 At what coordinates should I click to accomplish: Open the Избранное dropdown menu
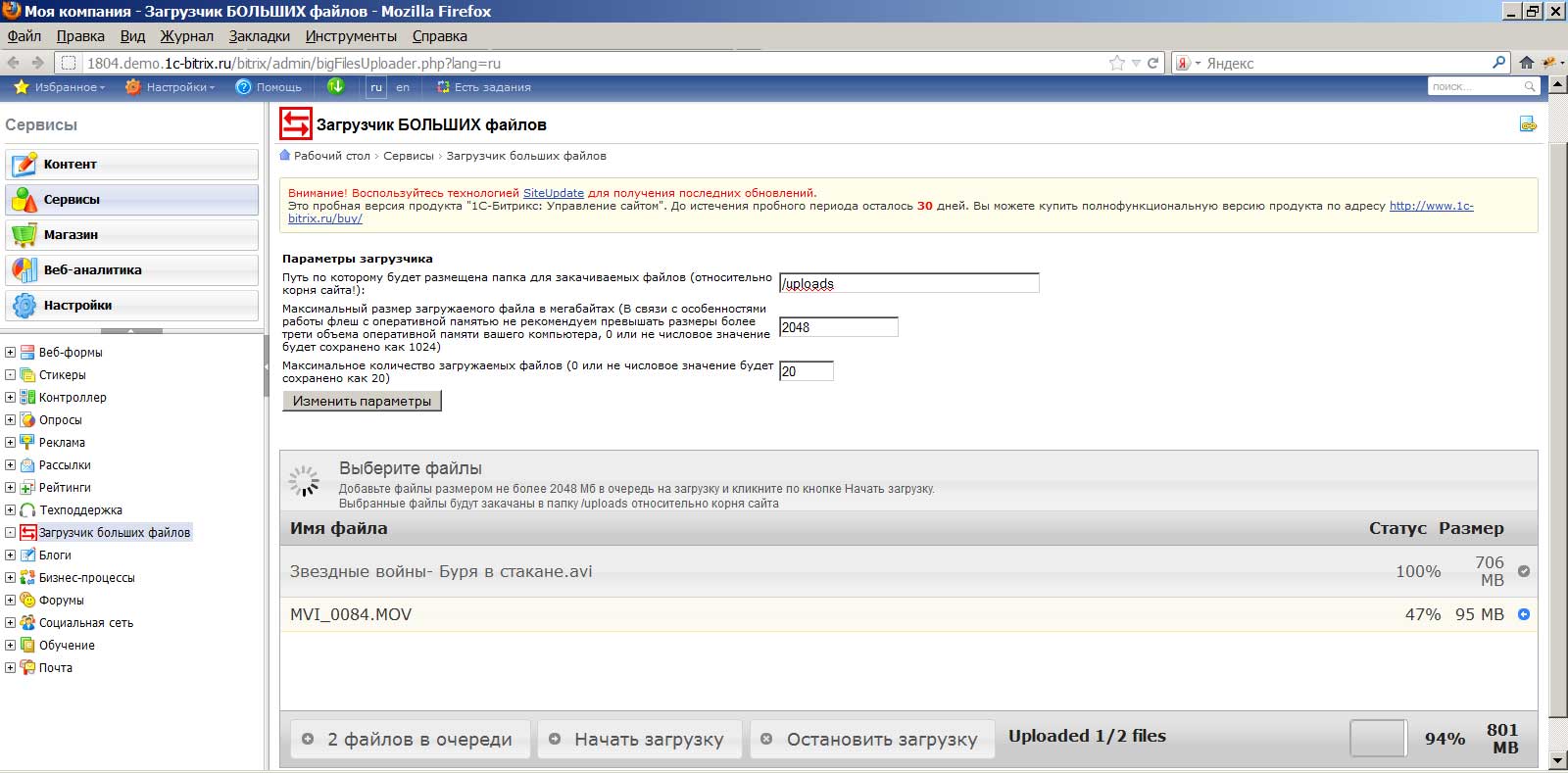60,87
